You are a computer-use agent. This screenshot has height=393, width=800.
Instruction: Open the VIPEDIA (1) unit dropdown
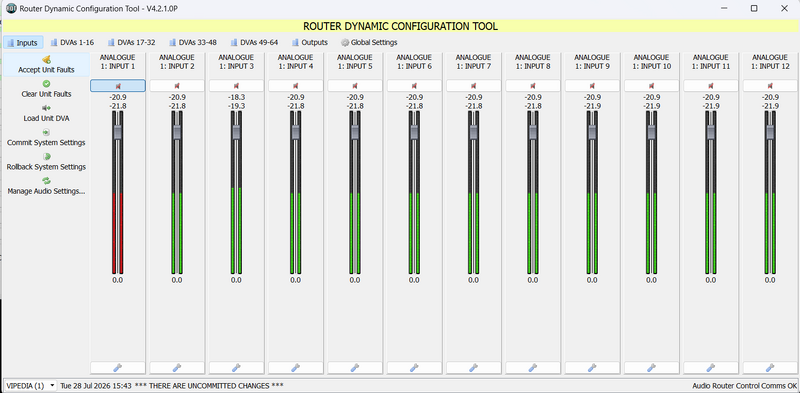pos(30,385)
